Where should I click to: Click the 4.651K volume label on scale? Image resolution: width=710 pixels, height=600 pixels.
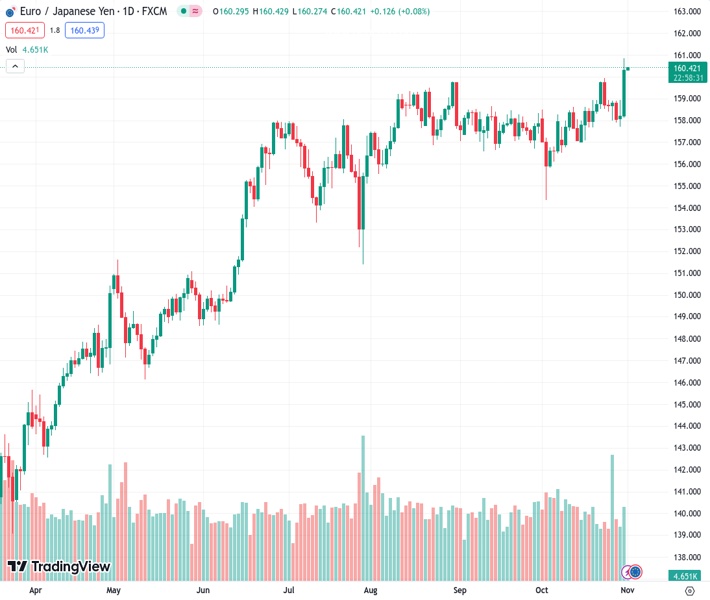pyautogui.click(x=685, y=577)
